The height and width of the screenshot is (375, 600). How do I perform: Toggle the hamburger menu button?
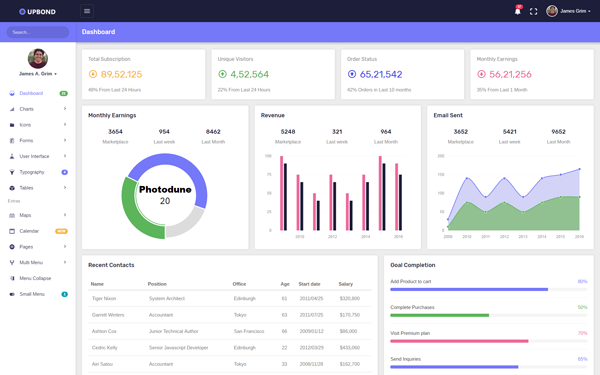(x=87, y=11)
